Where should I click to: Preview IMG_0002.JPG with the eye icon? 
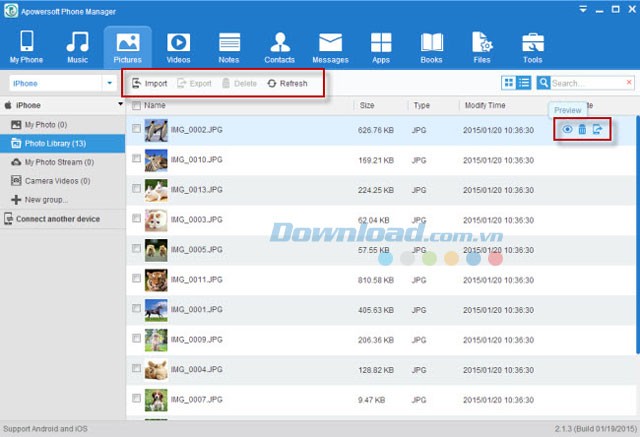tap(567, 129)
